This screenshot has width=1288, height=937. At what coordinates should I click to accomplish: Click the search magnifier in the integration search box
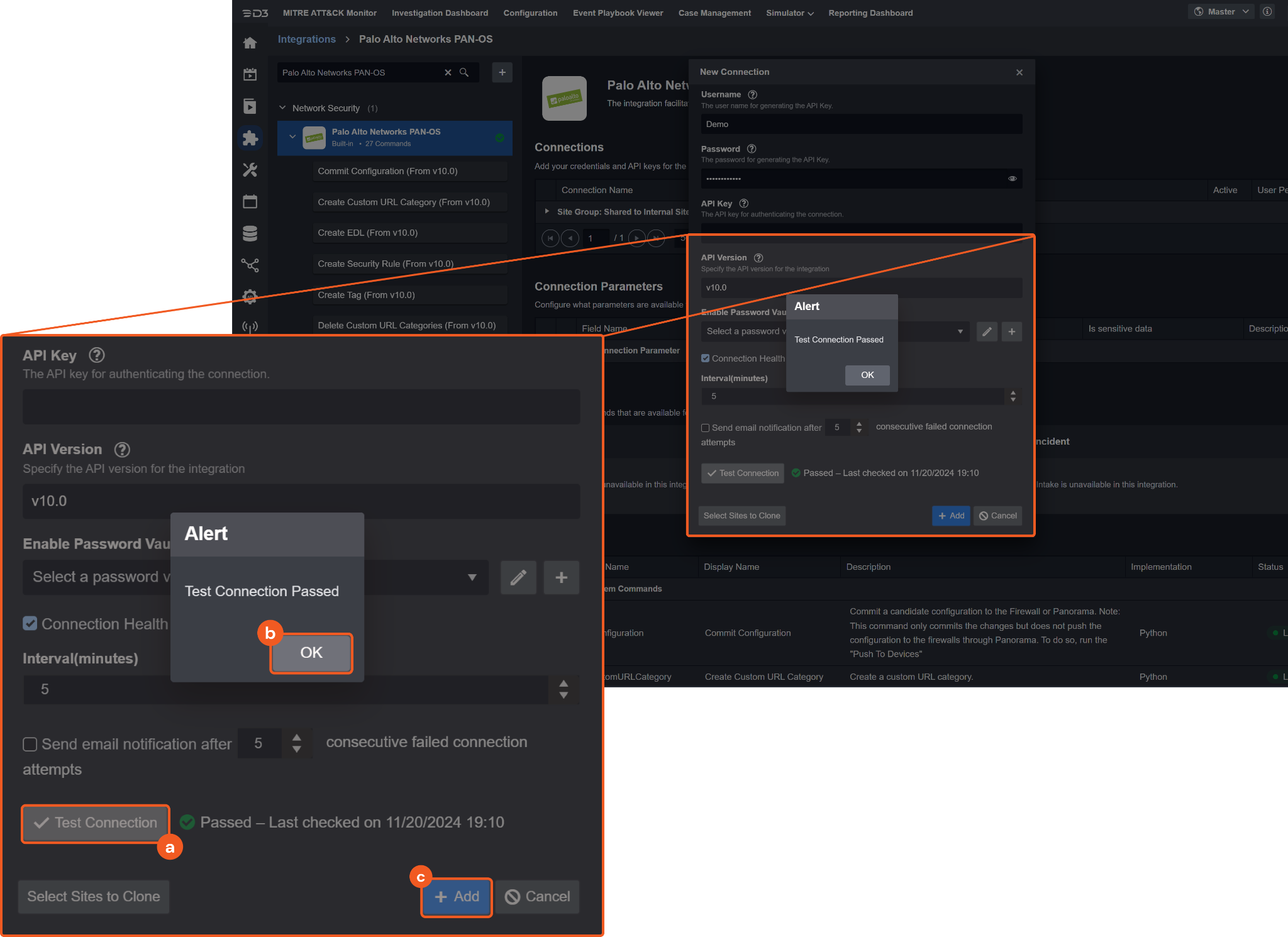(x=464, y=72)
